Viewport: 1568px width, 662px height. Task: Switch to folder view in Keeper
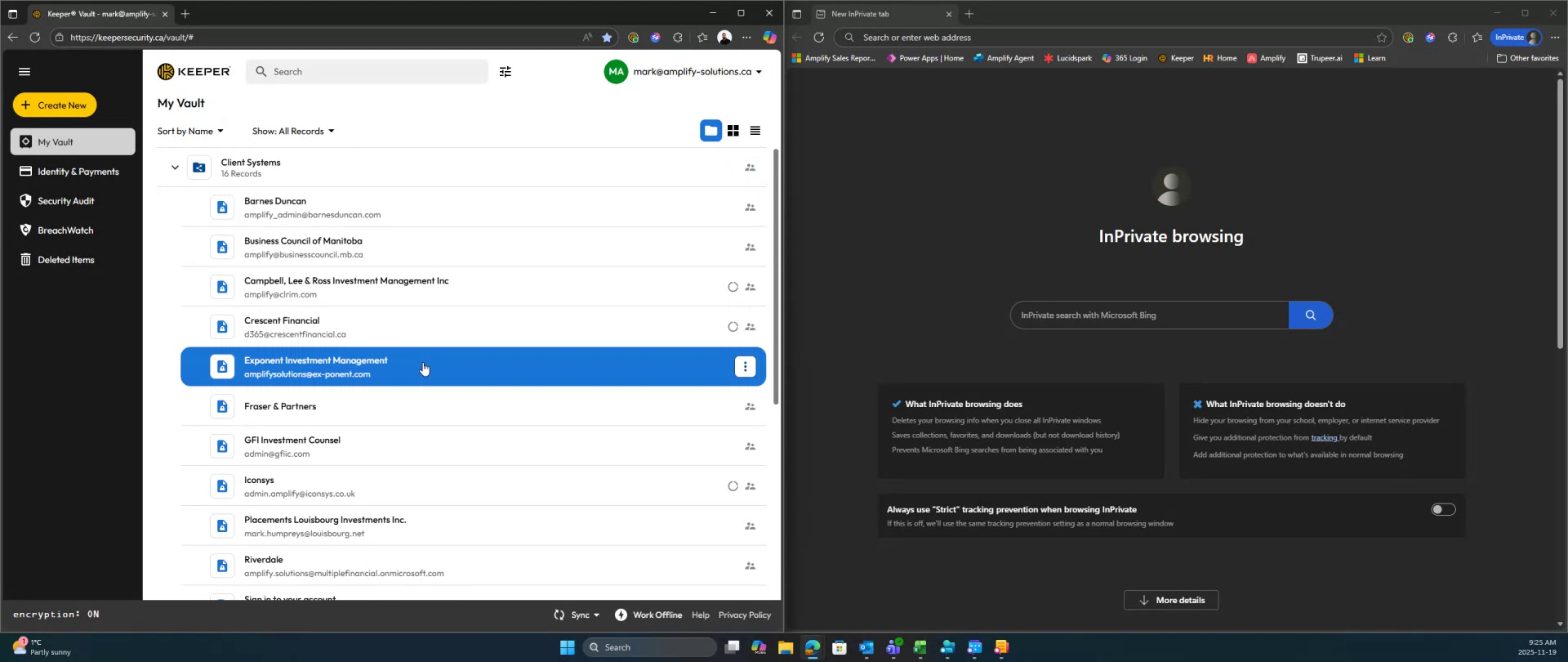coord(711,131)
